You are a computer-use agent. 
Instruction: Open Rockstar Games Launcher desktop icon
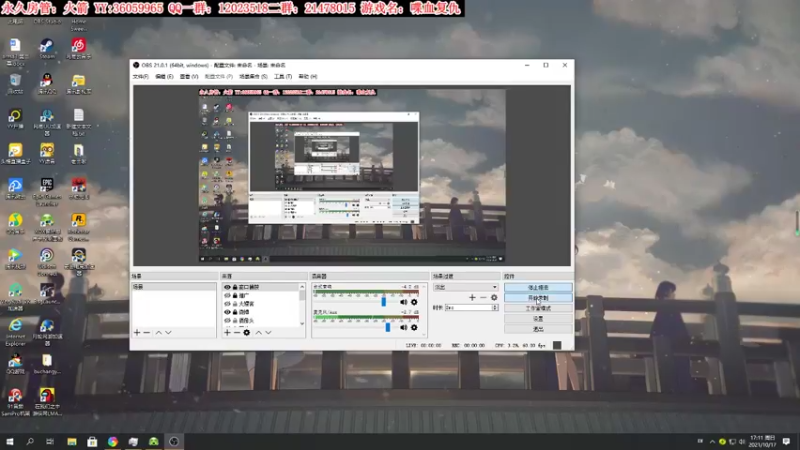[x=78, y=228]
